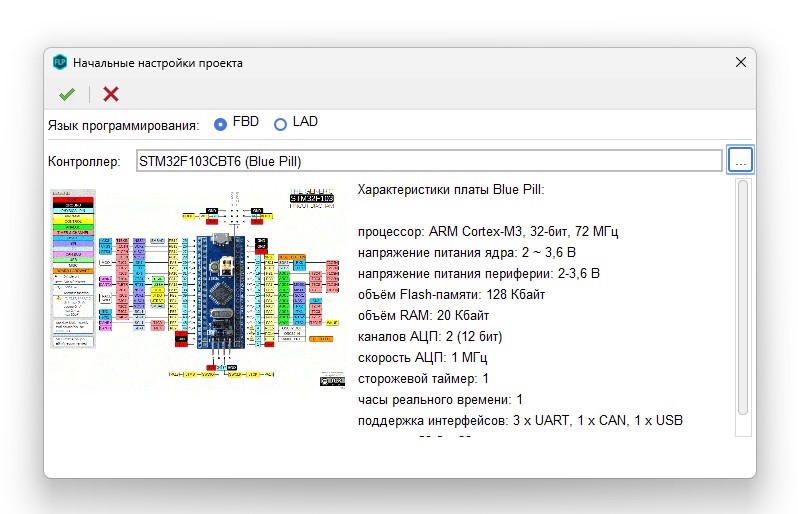Close the project settings dialog
Viewport: 798px width, 514px height.
pyautogui.click(x=740, y=62)
